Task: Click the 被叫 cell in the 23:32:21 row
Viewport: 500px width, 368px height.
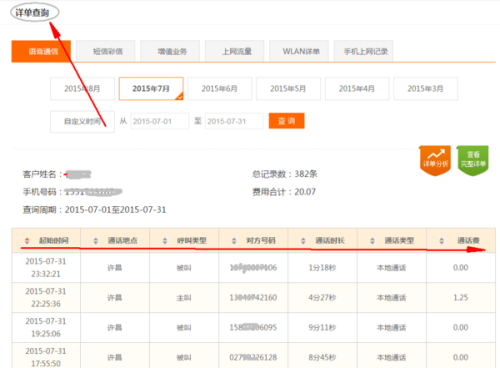Action: 184,268
